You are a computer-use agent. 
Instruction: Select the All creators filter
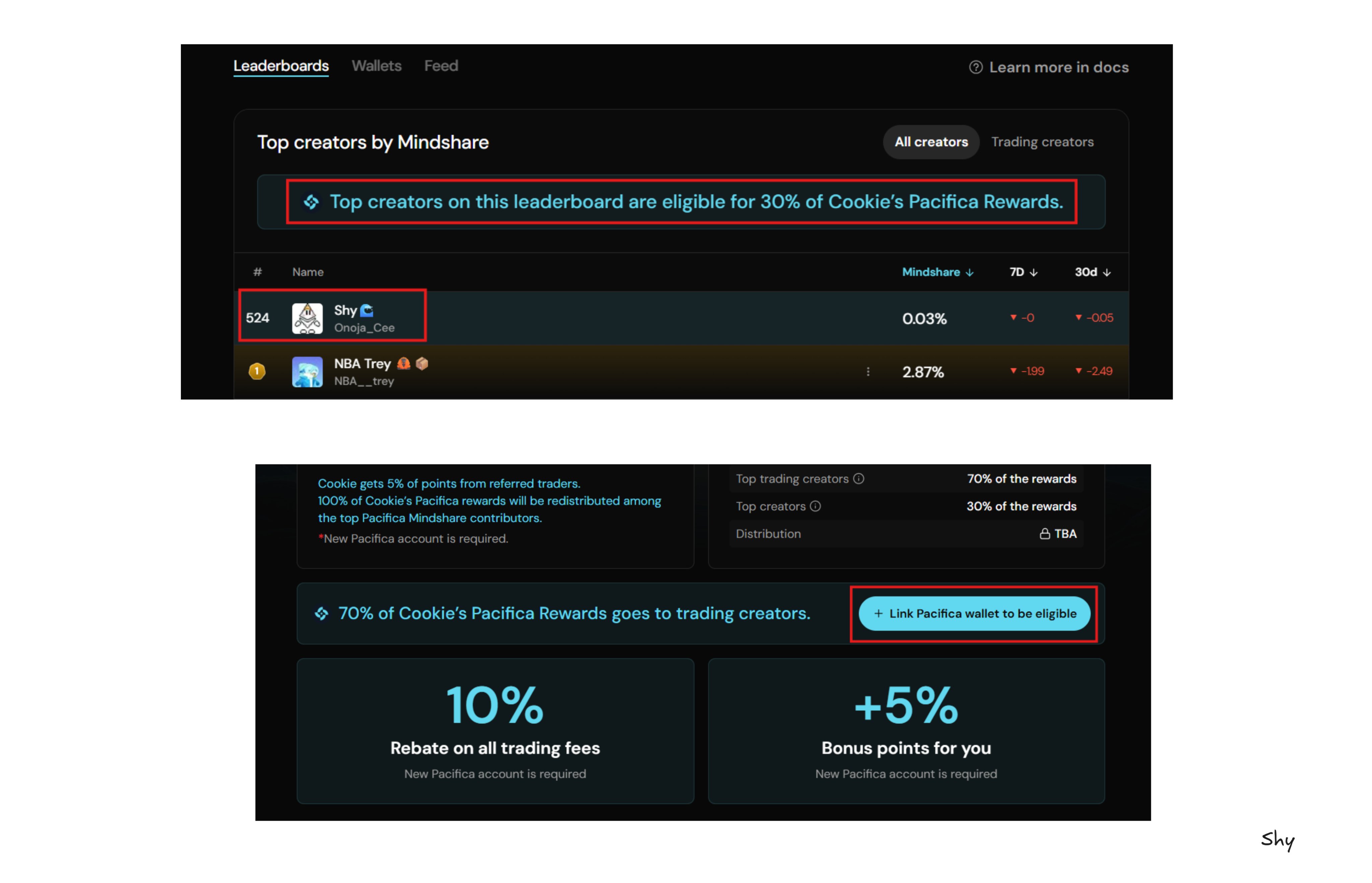pos(931,142)
